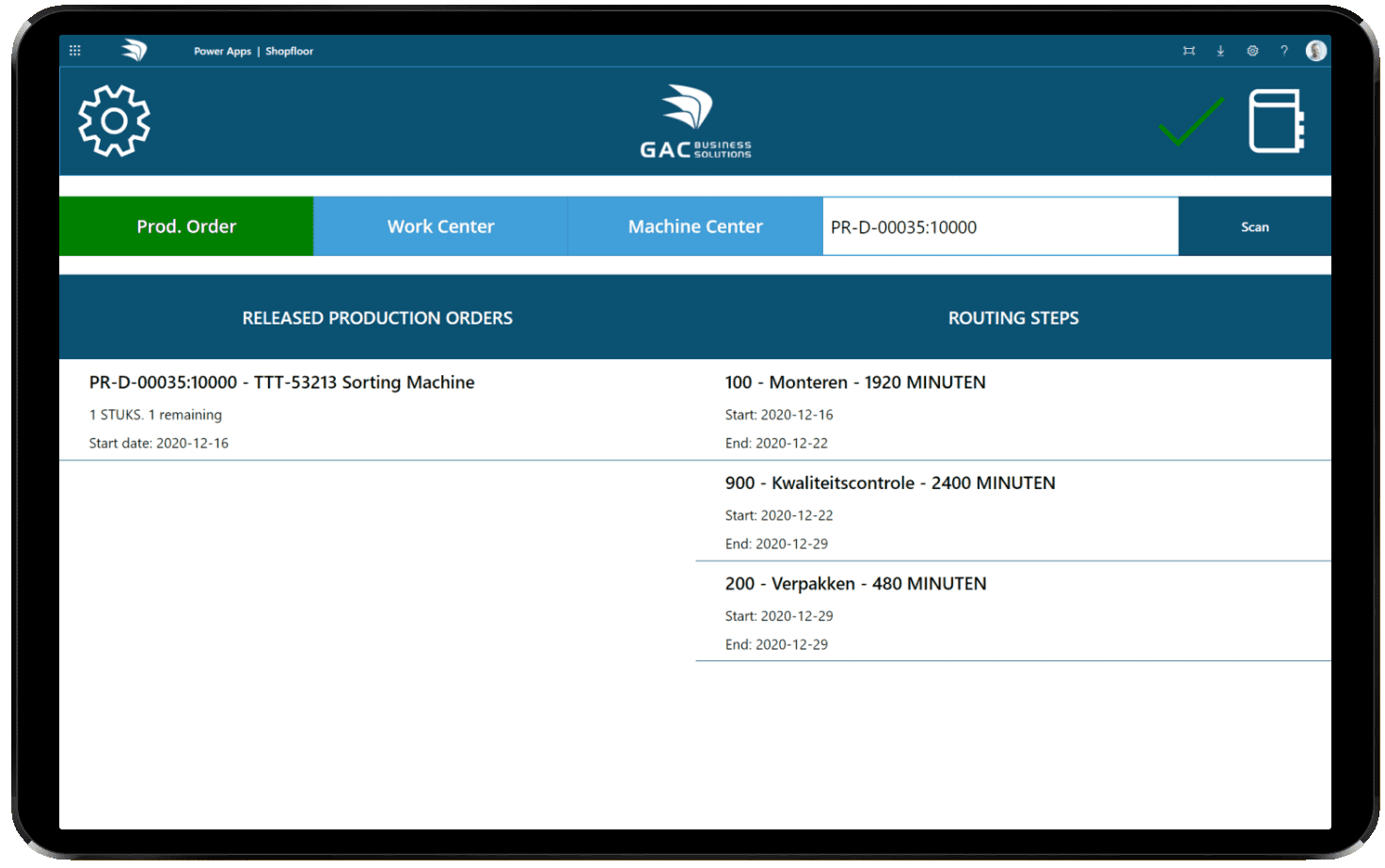Click the Scan button
The image size is (1385, 868).
point(1255,227)
